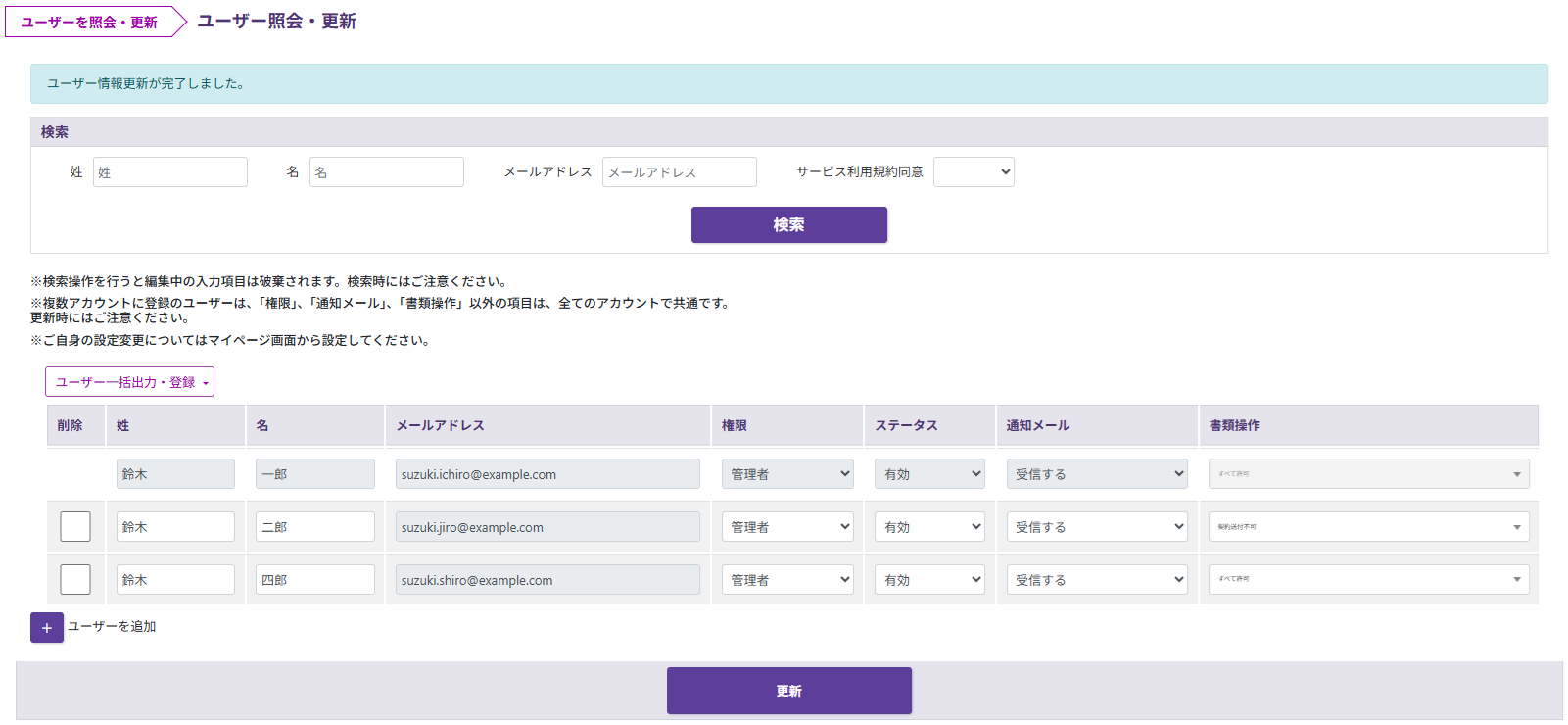
Task: Click the 権限 column header
Action: click(787, 425)
